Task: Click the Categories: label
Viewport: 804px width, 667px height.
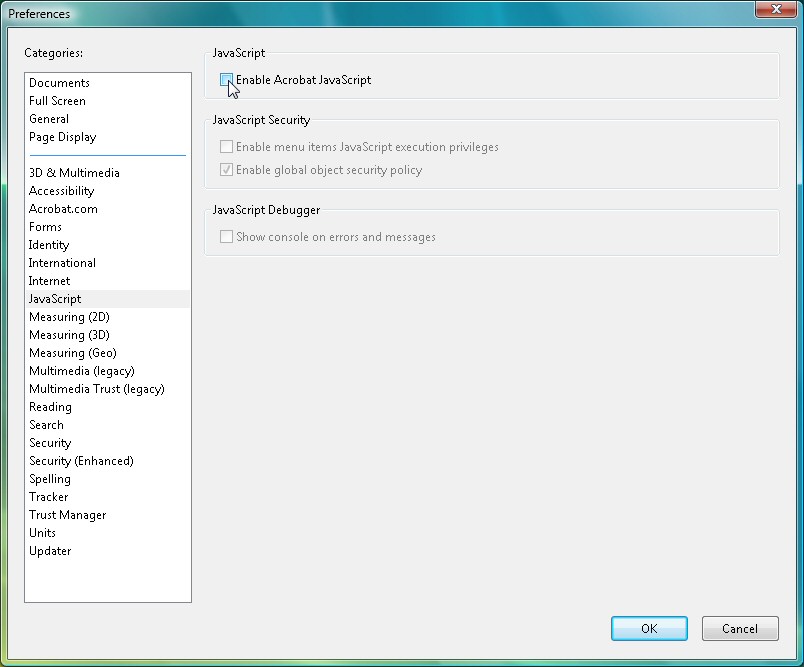Action: point(53,53)
